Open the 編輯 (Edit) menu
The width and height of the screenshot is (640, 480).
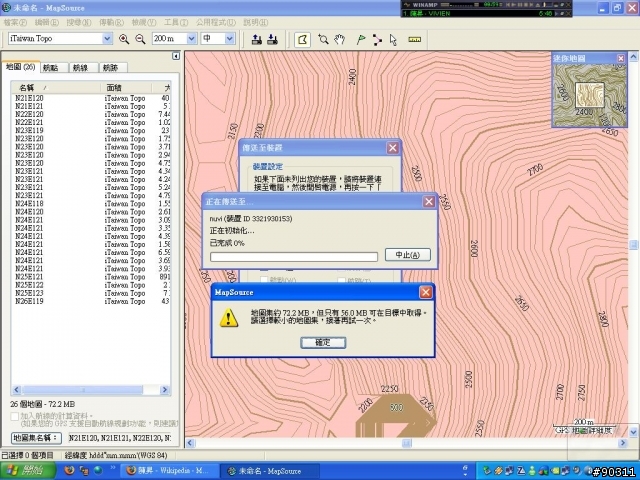click(x=47, y=22)
